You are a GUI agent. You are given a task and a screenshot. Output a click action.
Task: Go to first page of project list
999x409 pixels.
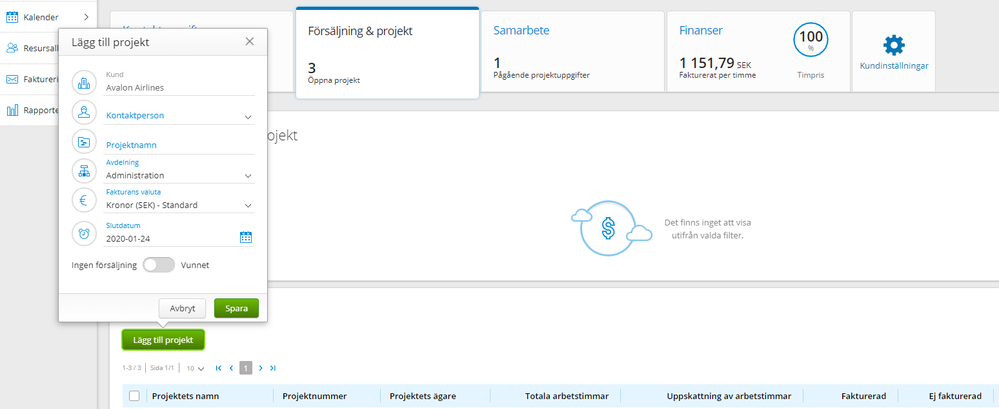[219, 368]
